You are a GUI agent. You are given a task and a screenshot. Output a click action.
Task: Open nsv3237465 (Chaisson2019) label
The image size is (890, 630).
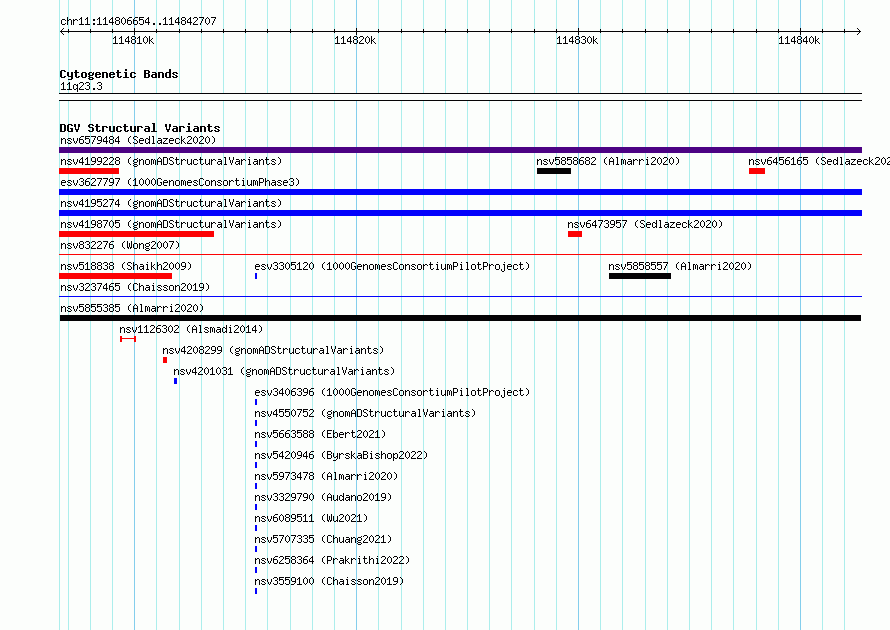tap(135, 287)
